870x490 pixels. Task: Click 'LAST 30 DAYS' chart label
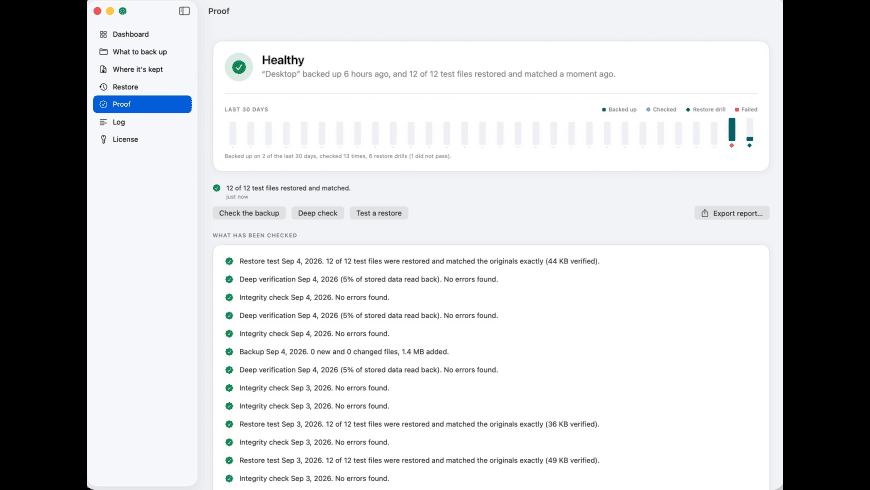click(246, 110)
